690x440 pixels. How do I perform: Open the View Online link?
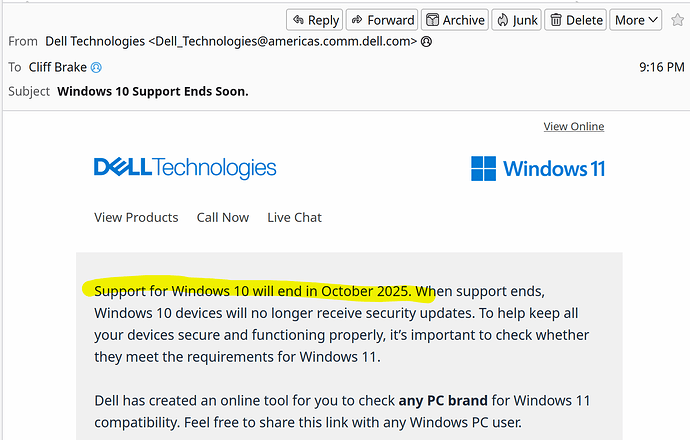[x=573, y=126]
